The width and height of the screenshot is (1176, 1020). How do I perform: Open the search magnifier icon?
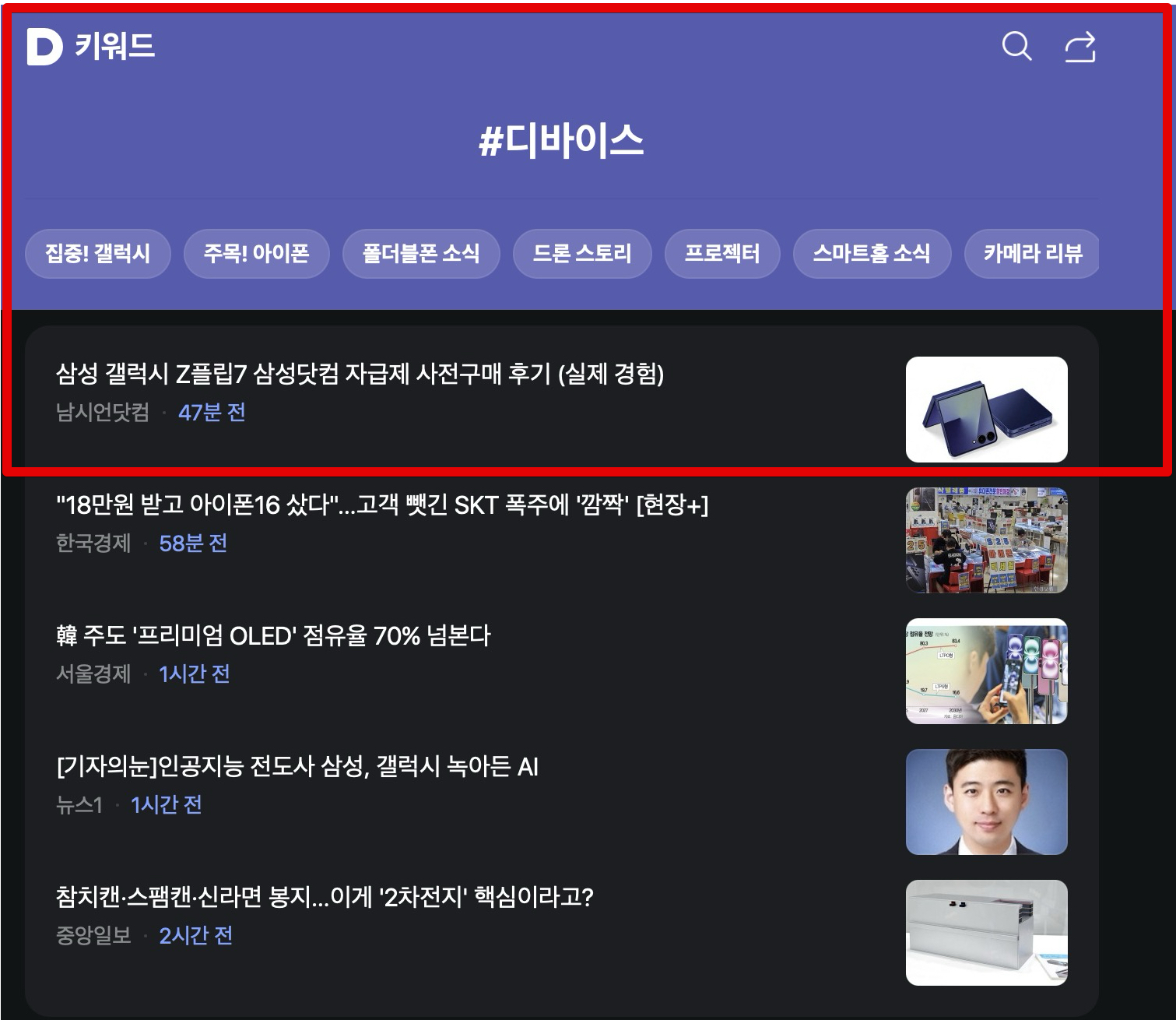[1016, 46]
